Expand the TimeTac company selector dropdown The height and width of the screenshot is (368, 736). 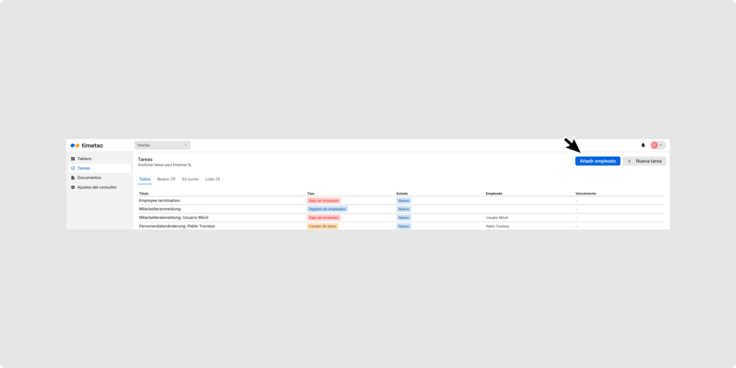point(162,146)
